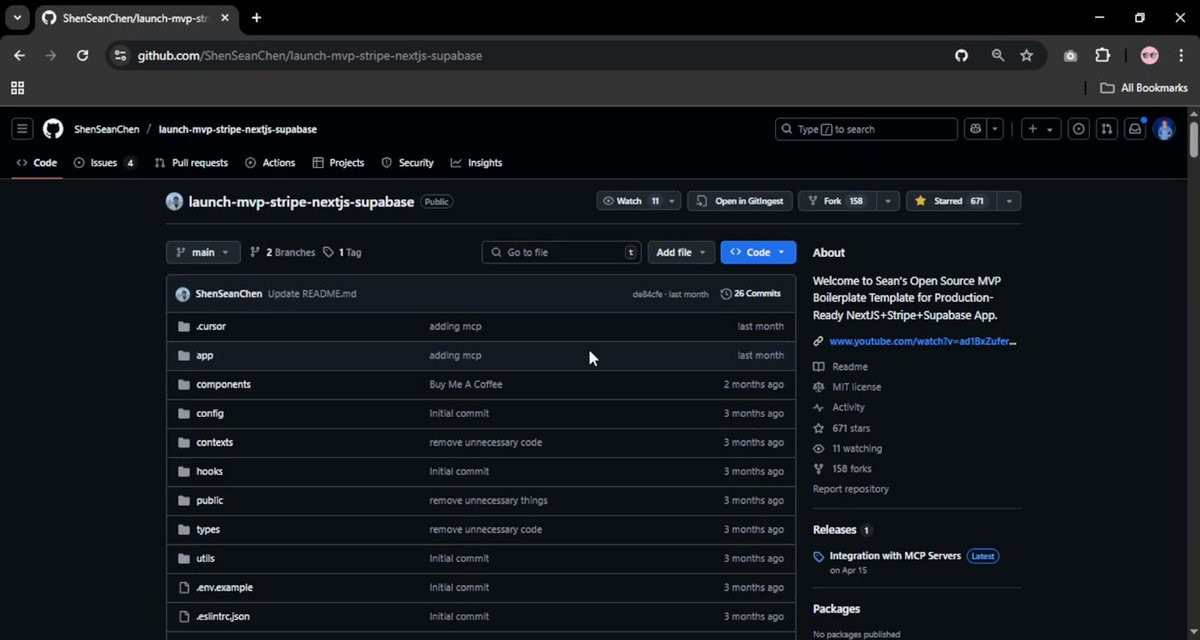The width and height of the screenshot is (1200, 640).
Task: Click the GitHub icon in address bar
Action: pyautogui.click(x=962, y=56)
